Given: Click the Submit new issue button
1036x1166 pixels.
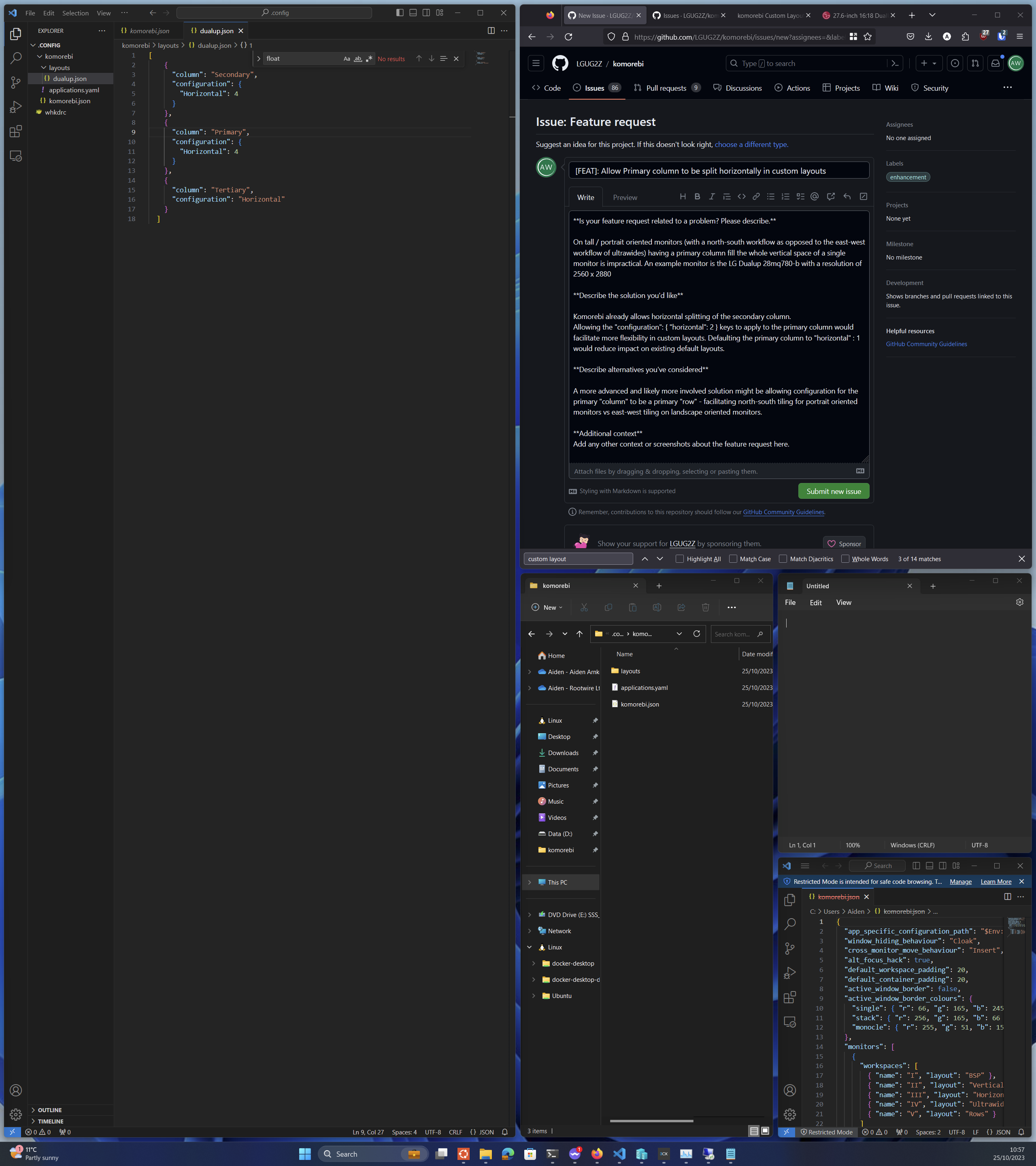Looking at the screenshot, I should pos(834,491).
